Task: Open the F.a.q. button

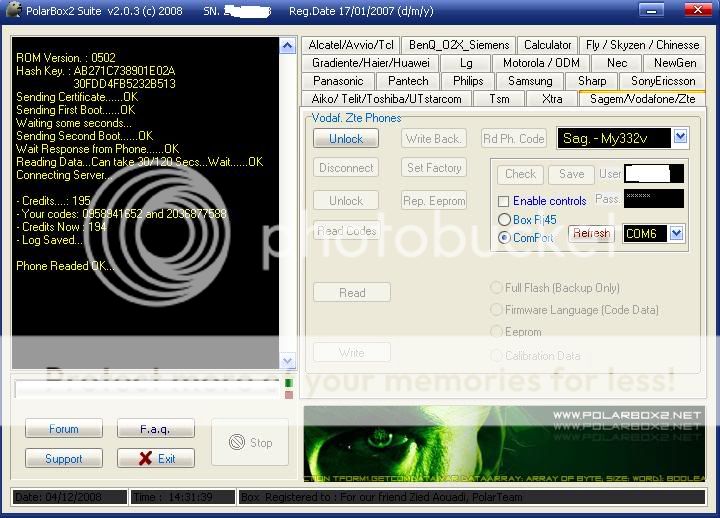Action: [155, 428]
